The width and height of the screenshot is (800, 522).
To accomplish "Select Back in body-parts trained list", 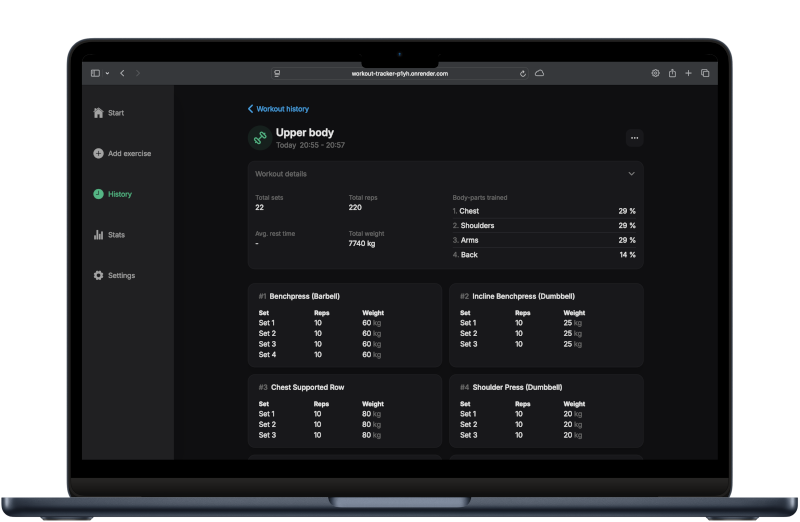I will pyautogui.click(x=544, y=255).
